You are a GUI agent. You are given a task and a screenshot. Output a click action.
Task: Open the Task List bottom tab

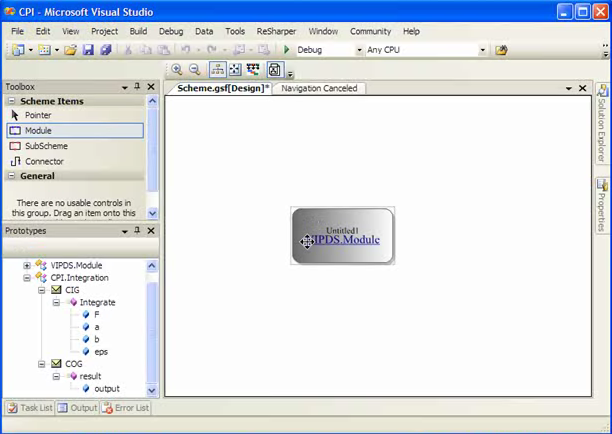(30, 408)
